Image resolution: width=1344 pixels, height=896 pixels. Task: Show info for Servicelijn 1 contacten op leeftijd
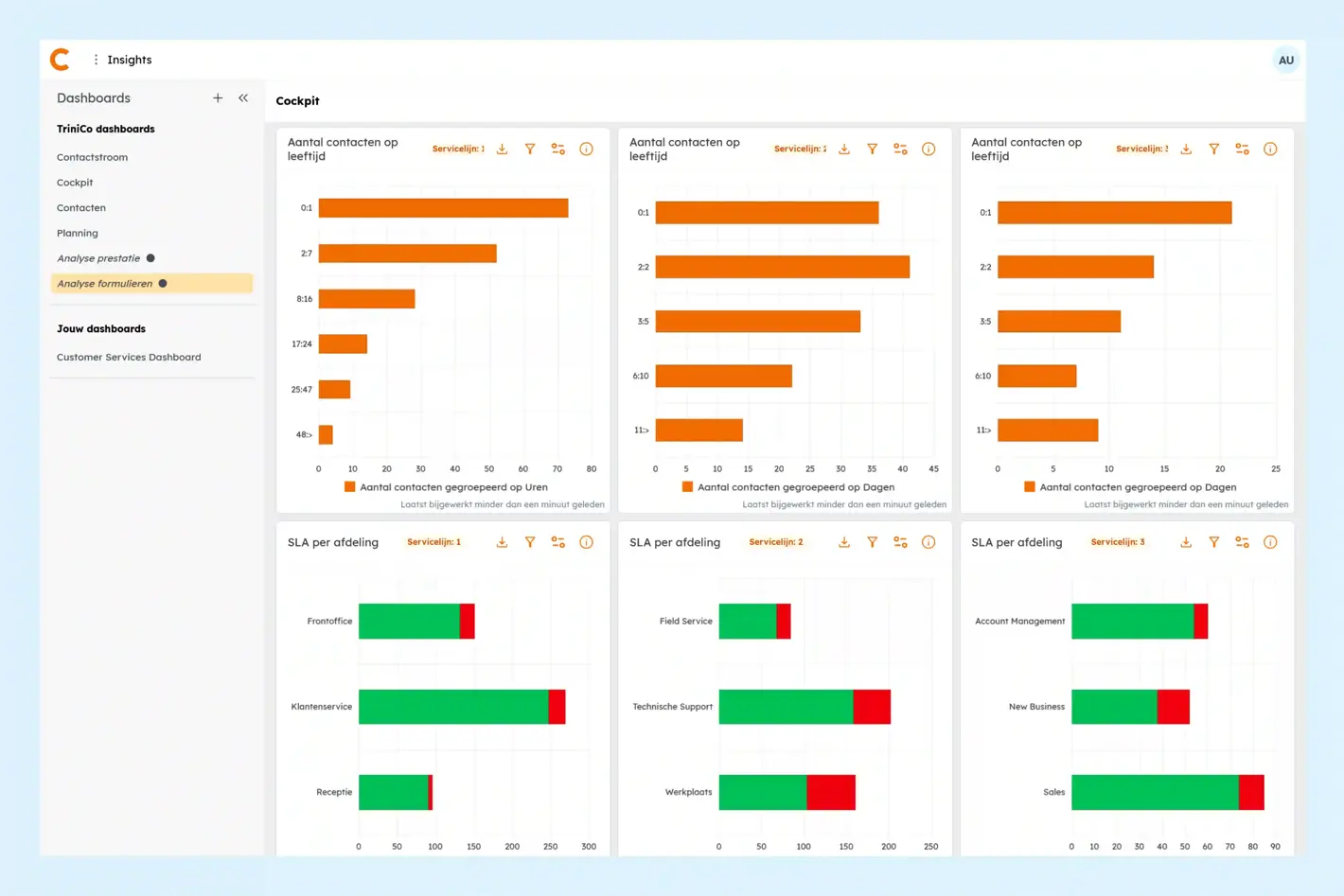coord(587,149)
